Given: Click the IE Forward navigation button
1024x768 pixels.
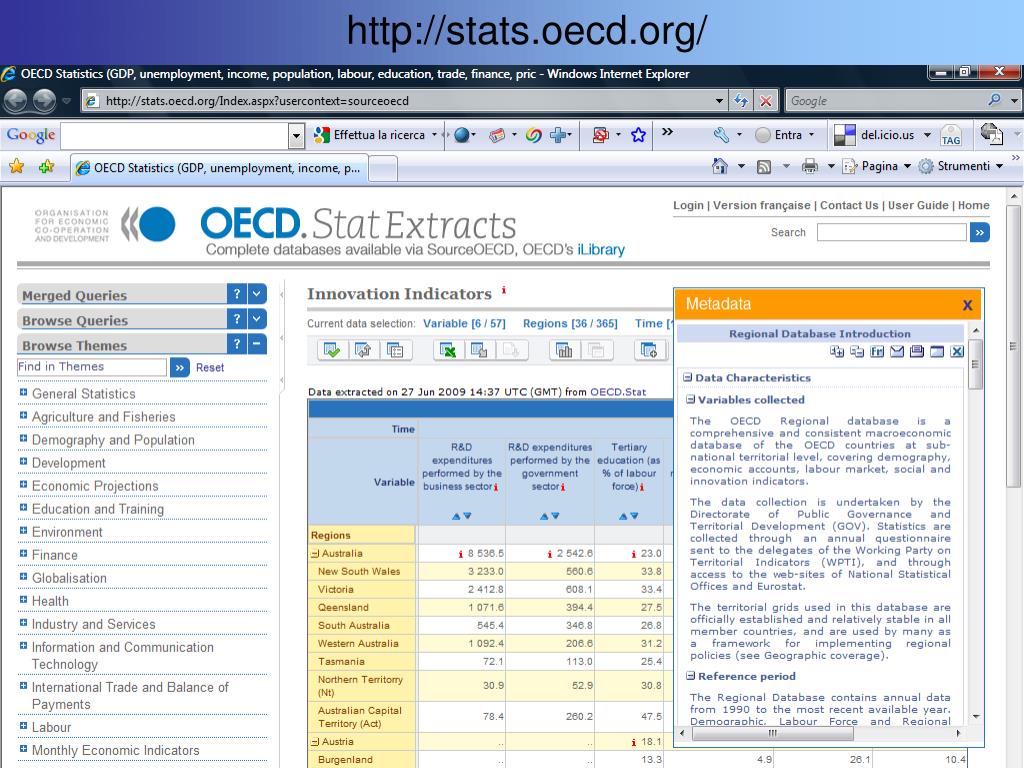Looking at the screenshot, I should (x=44, y=101).
